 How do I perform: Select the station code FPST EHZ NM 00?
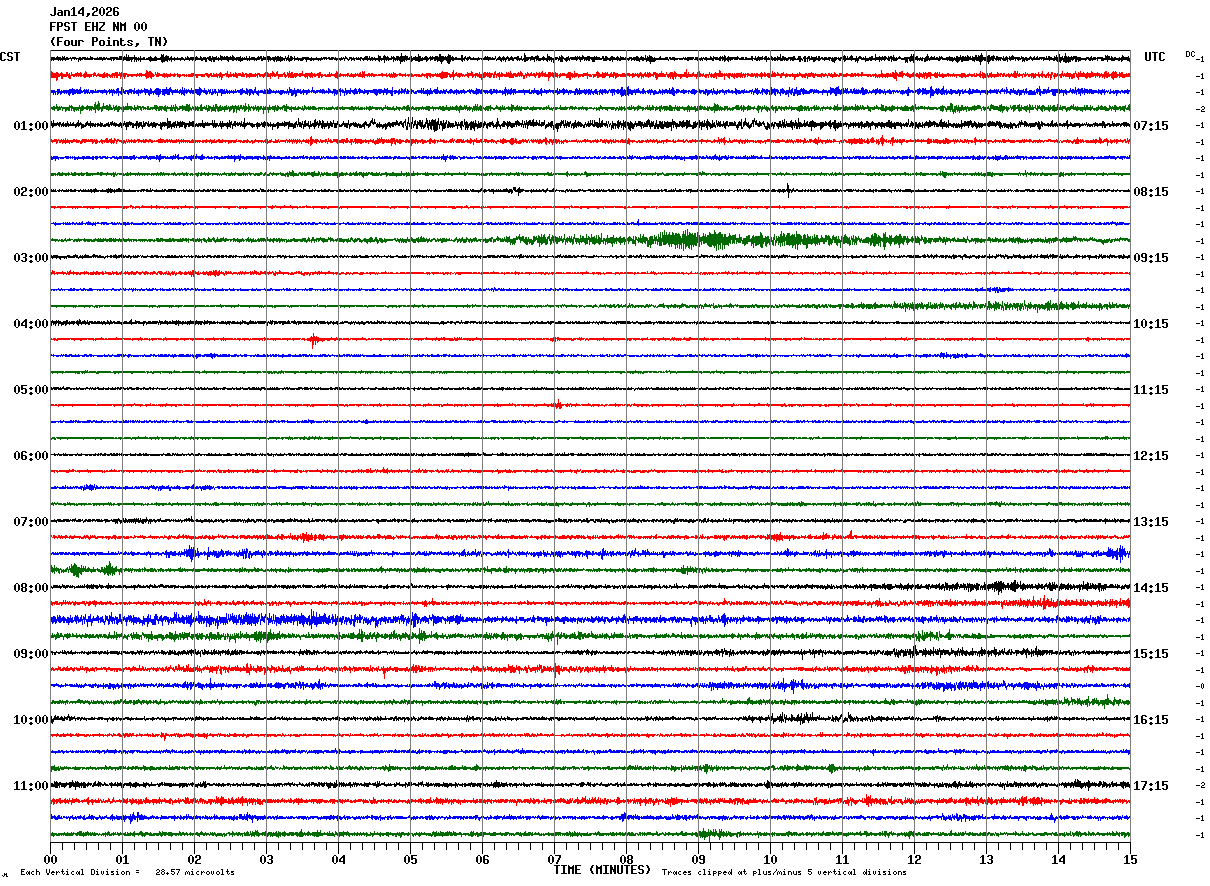98,27
